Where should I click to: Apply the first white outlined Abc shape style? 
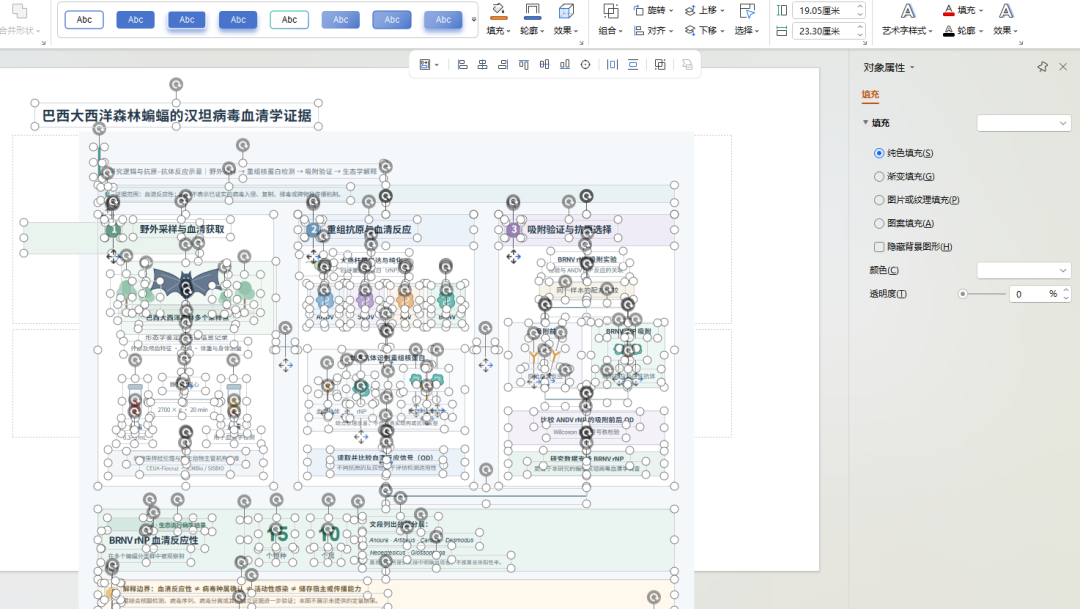tap(84, 20)
